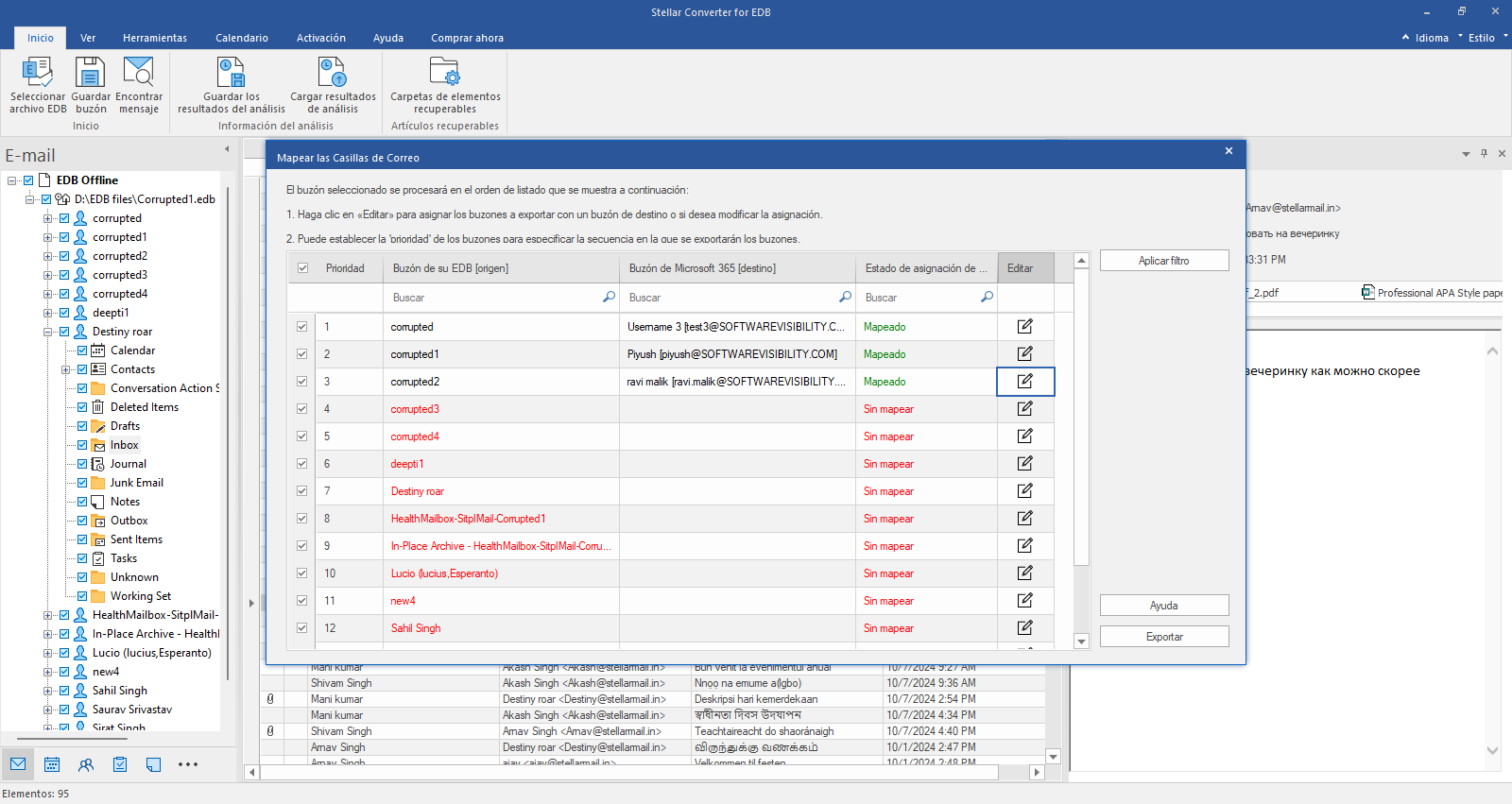Uncheck priority 4 corrupted3 mailbox row

(302, 409)
